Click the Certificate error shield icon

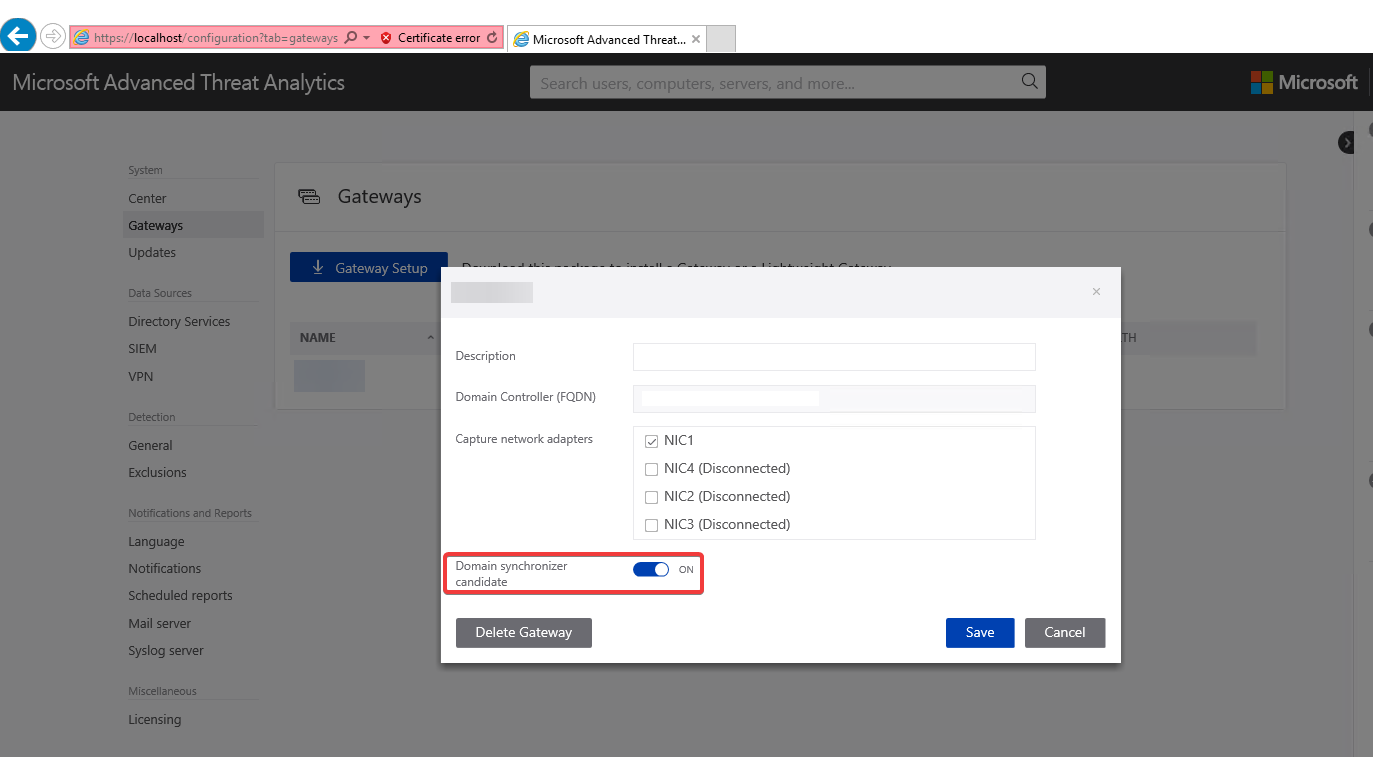[386, 38]
